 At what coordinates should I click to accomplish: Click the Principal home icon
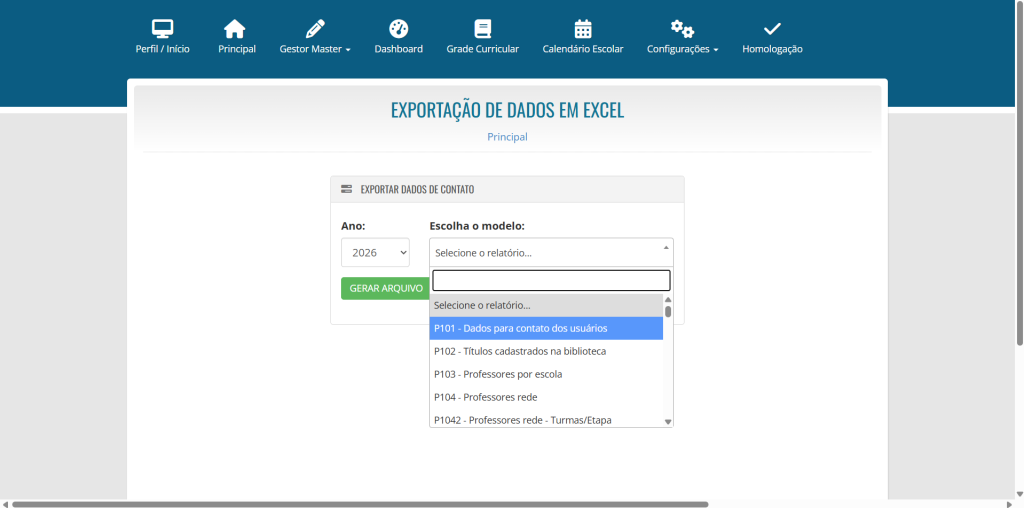pos(236,28)
